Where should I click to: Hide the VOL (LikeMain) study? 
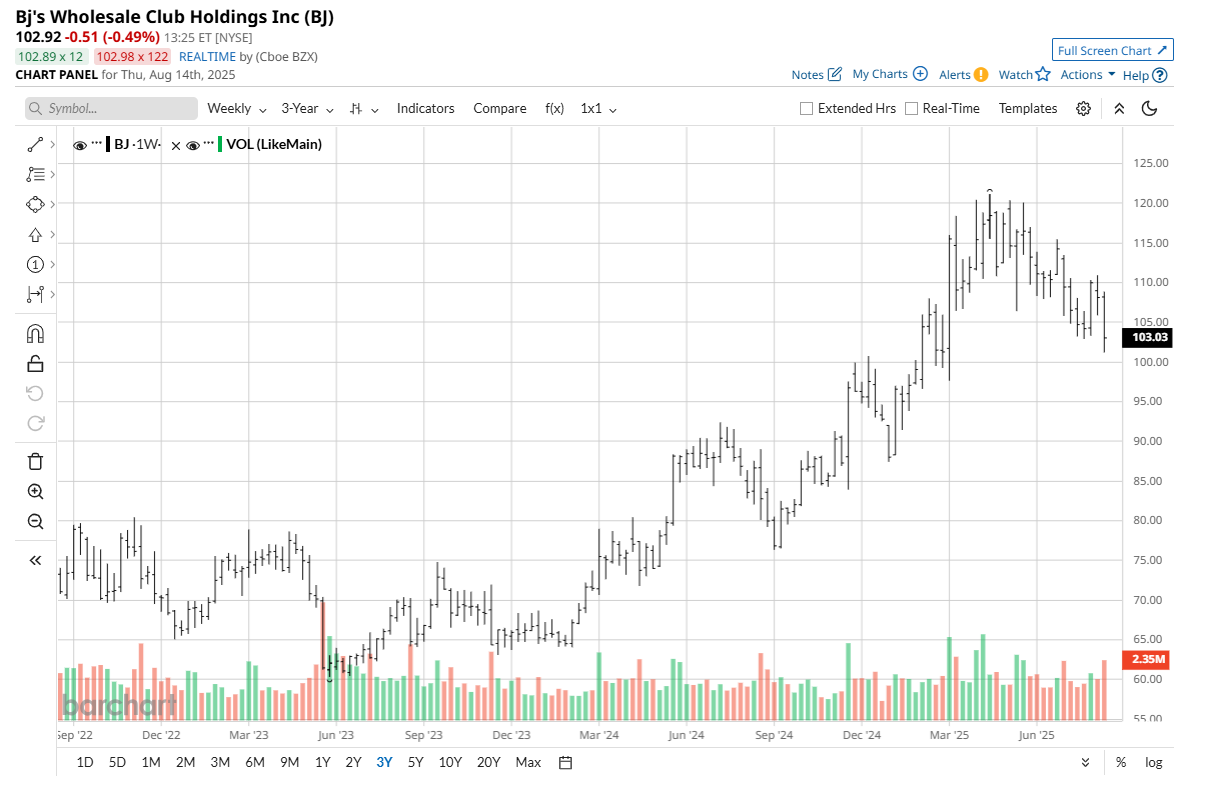click(x=193, y=145)
